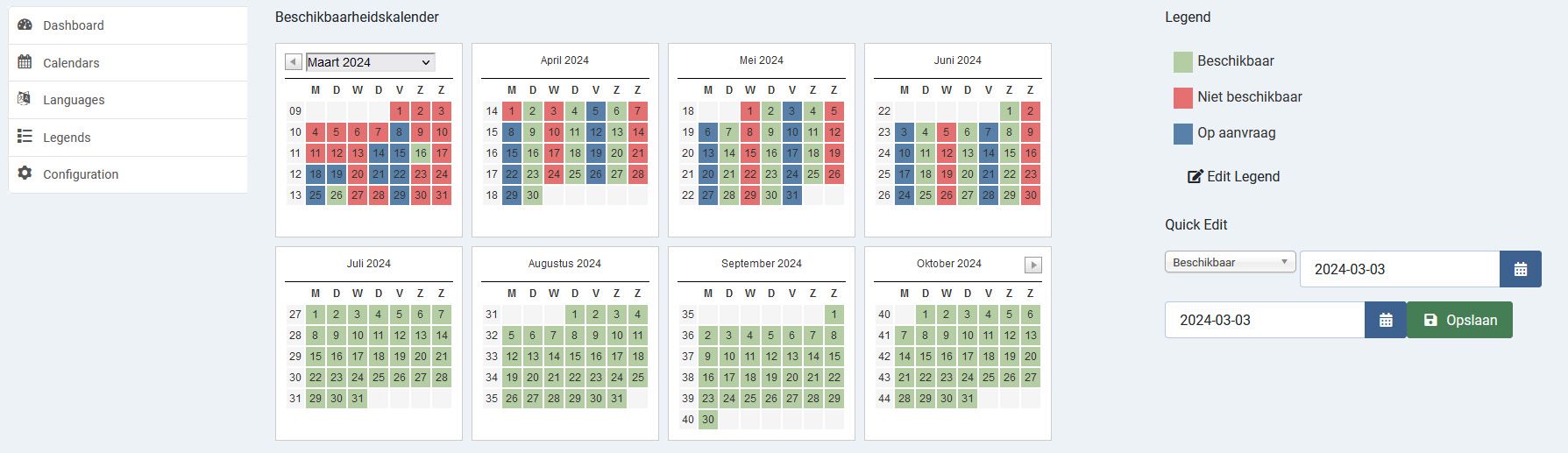Image resolution: width=1568 pixels, height=453 pixels.
Task: Click the Dashboard gauge icon
Action: [25, 25]
